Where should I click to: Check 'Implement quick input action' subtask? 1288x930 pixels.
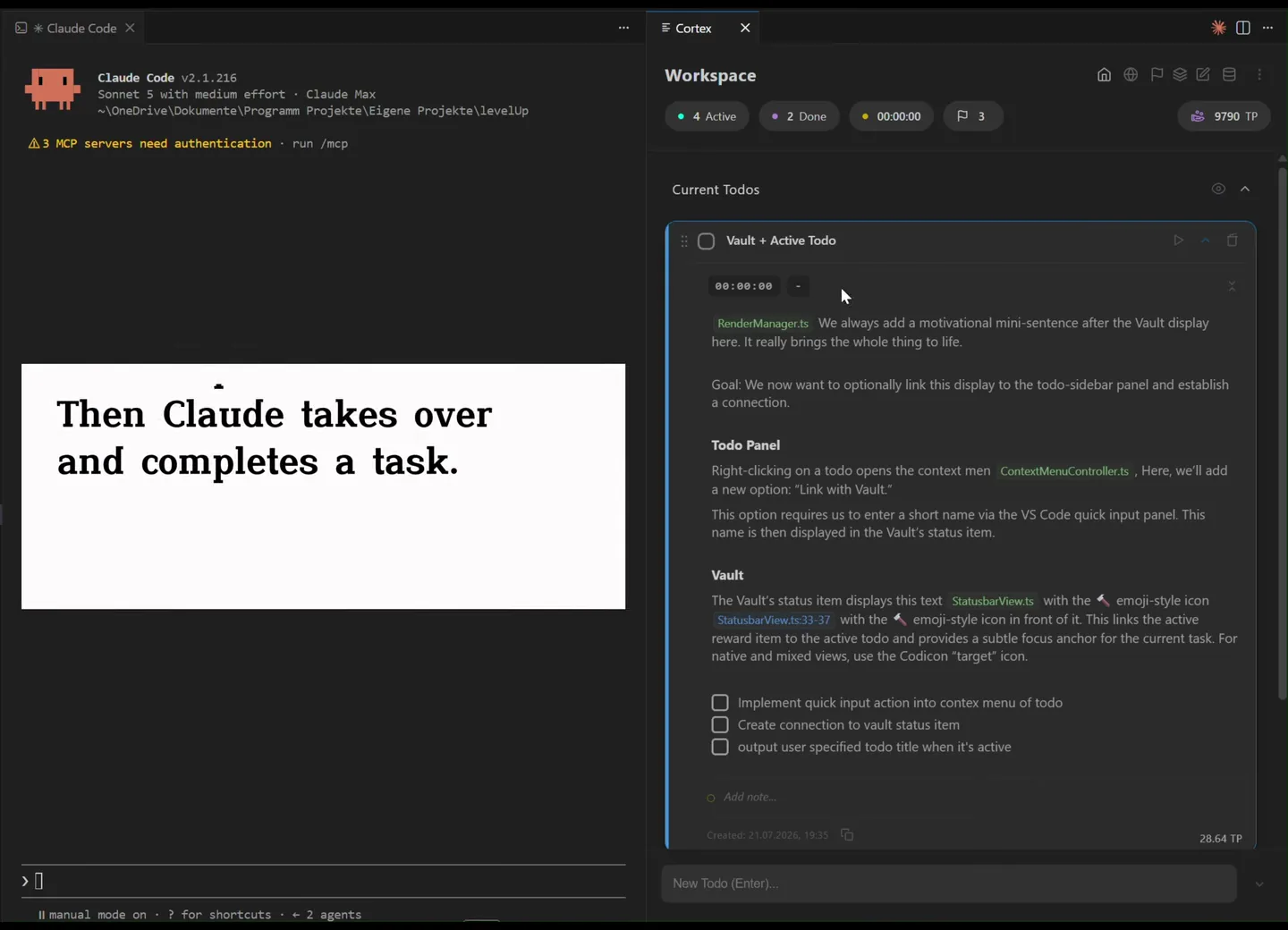tap(720, 703)
